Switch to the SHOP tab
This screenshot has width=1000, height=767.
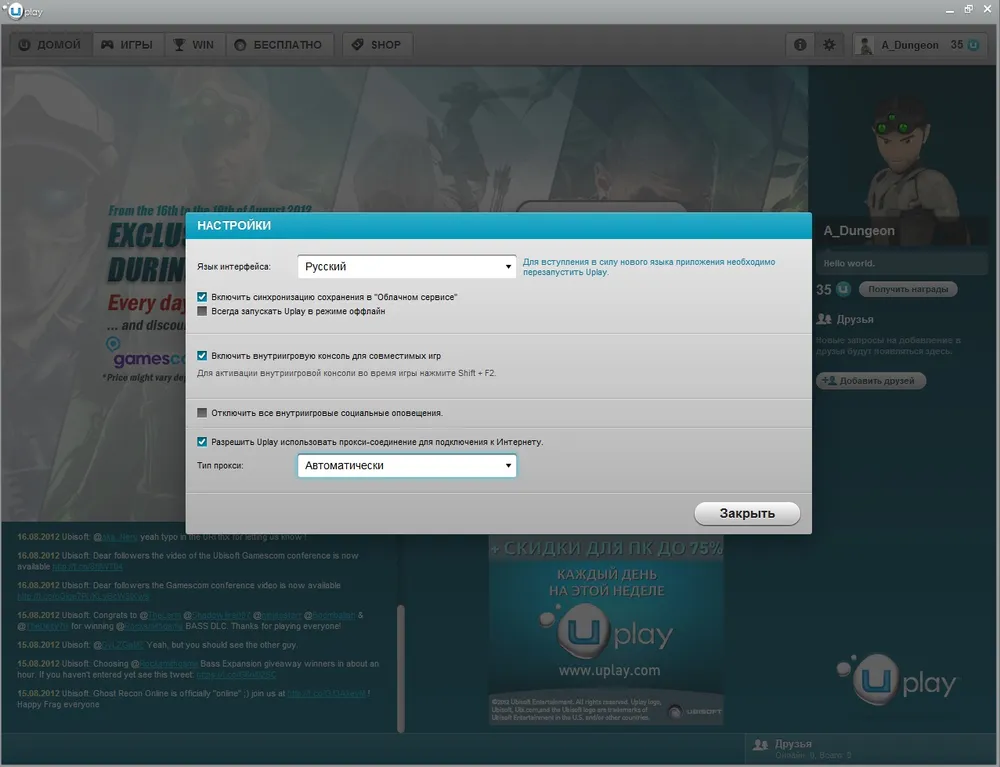click(x=377, y=44)
